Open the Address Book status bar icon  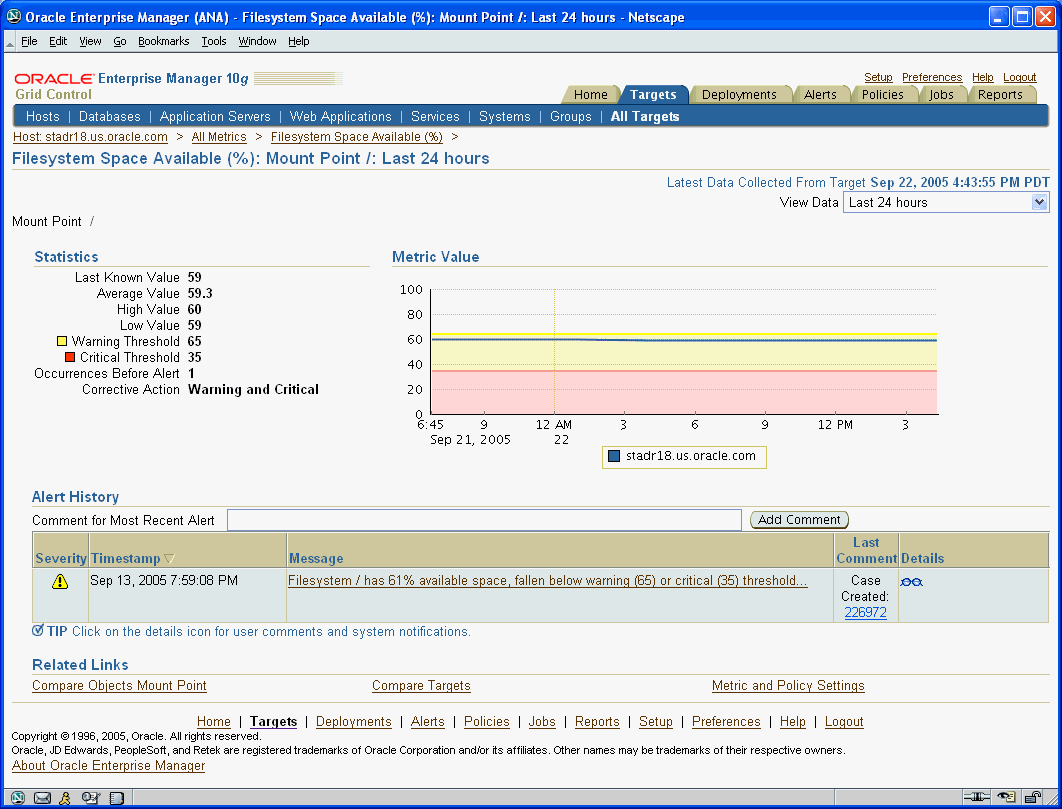[x=115, y=797]
